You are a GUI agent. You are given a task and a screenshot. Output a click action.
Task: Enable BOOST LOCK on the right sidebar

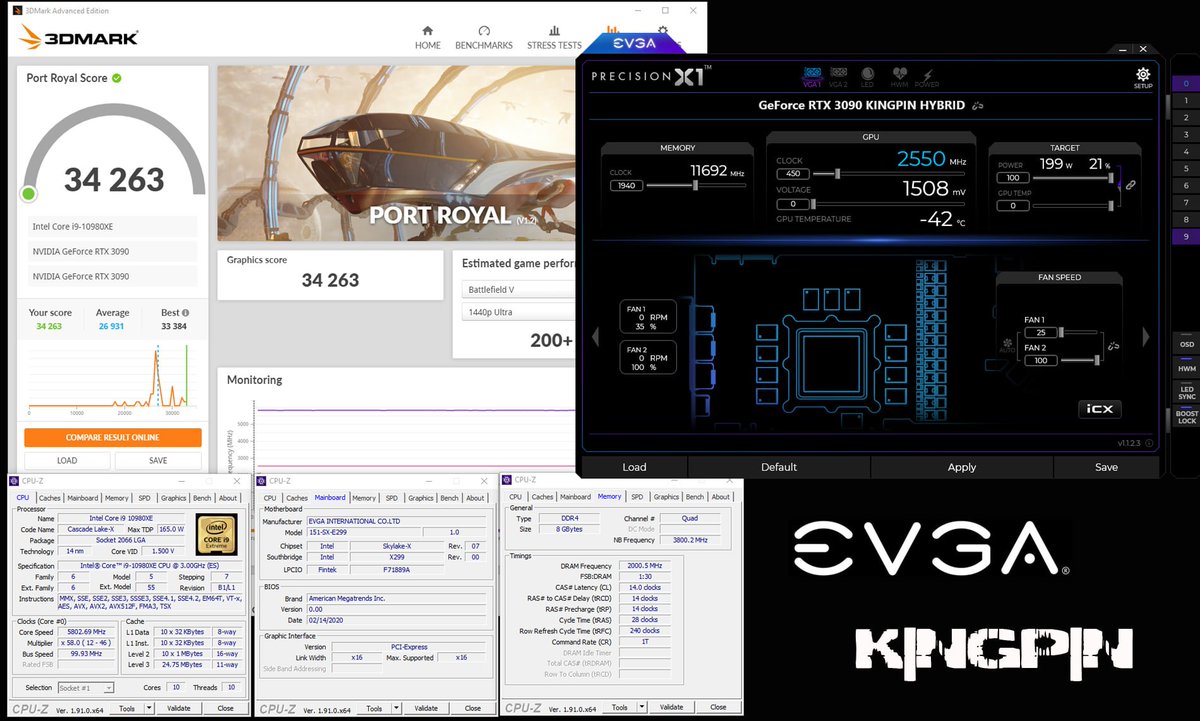point(1186,416)
